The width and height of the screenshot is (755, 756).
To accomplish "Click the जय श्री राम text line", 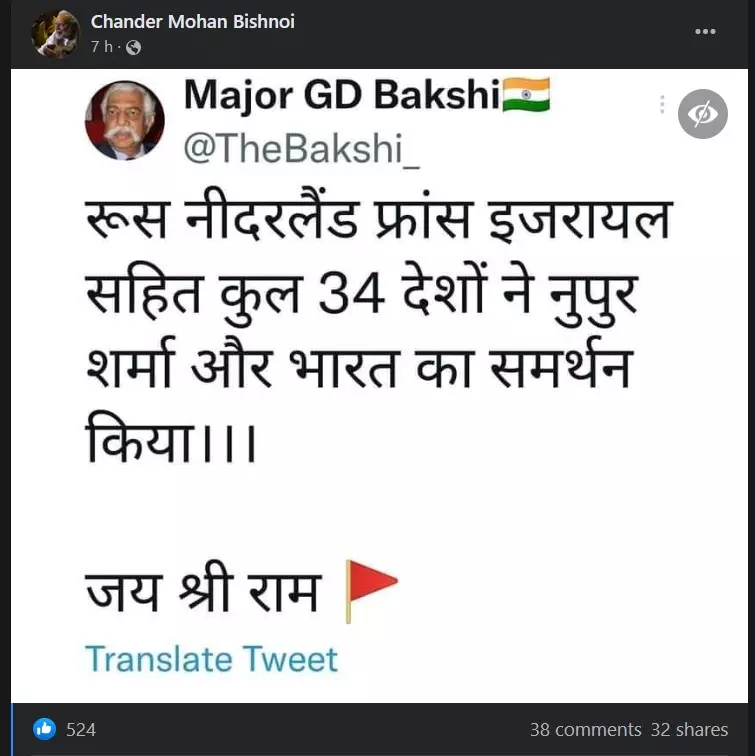I will (203, 591).
